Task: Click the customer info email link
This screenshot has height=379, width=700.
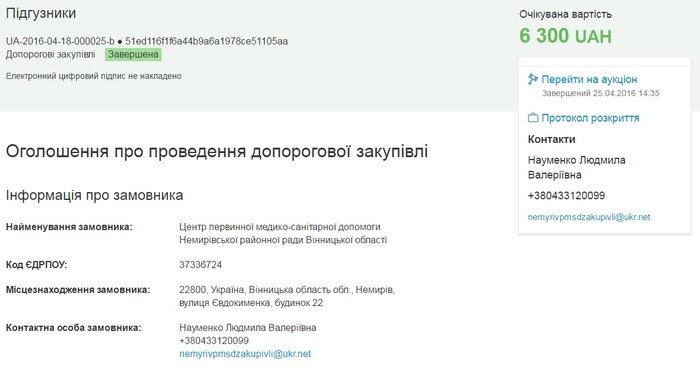Action: coord(245,354)
